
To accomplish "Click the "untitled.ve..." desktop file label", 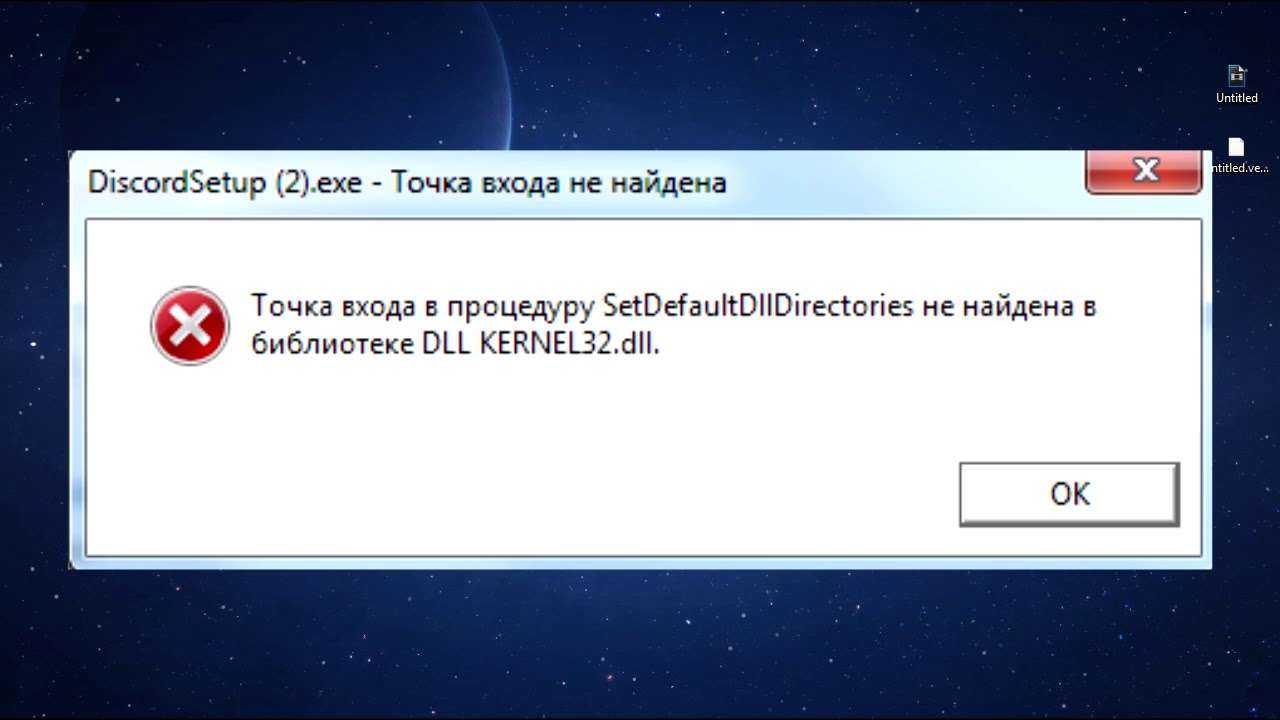I will tap(1240, 168).
